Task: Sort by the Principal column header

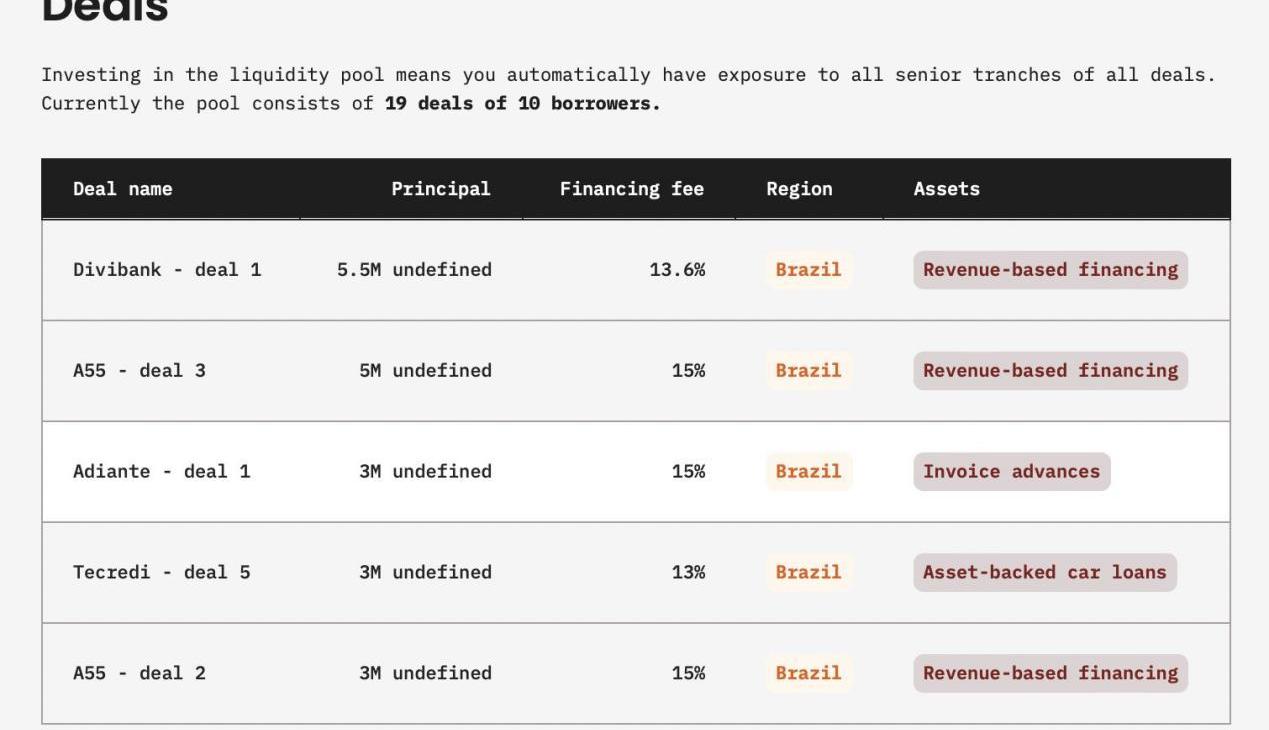Action: pos(440,189)
